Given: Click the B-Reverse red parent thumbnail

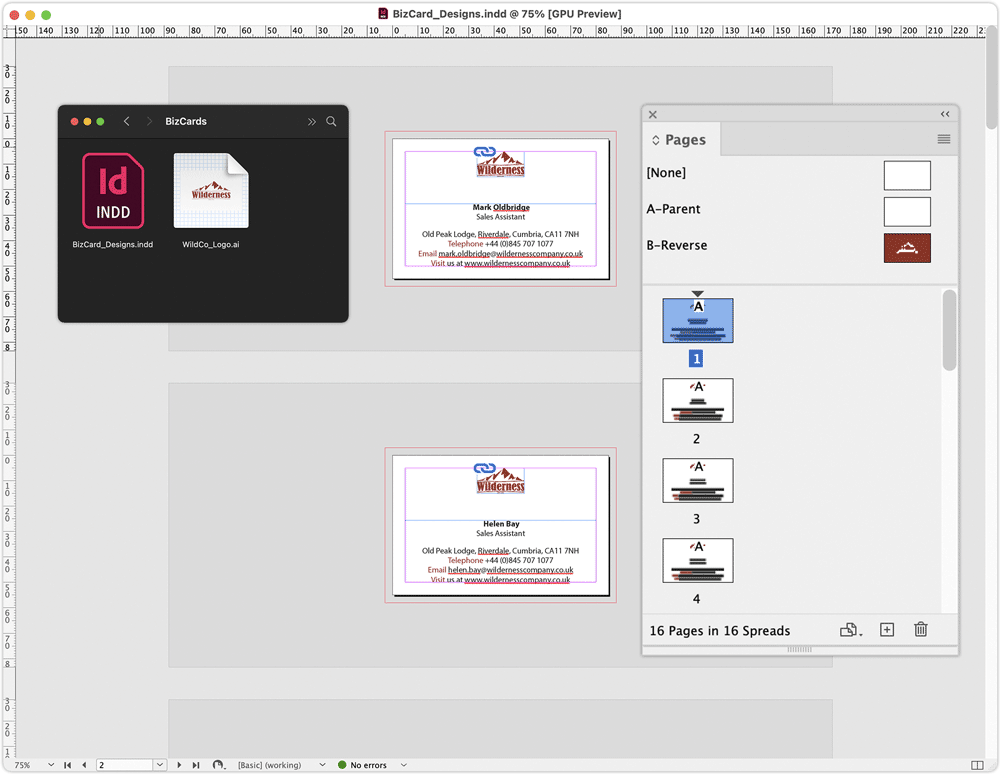Looking at the screenshot, I should (x=907, y=248).
